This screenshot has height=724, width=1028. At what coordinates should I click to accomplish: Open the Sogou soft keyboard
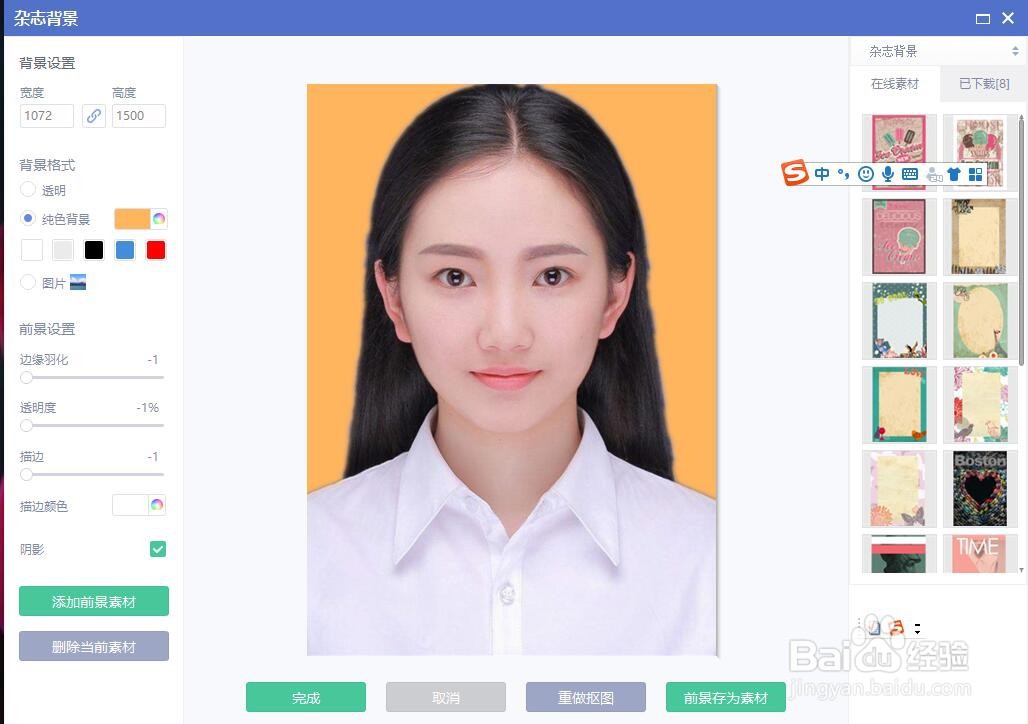[910, 173]
